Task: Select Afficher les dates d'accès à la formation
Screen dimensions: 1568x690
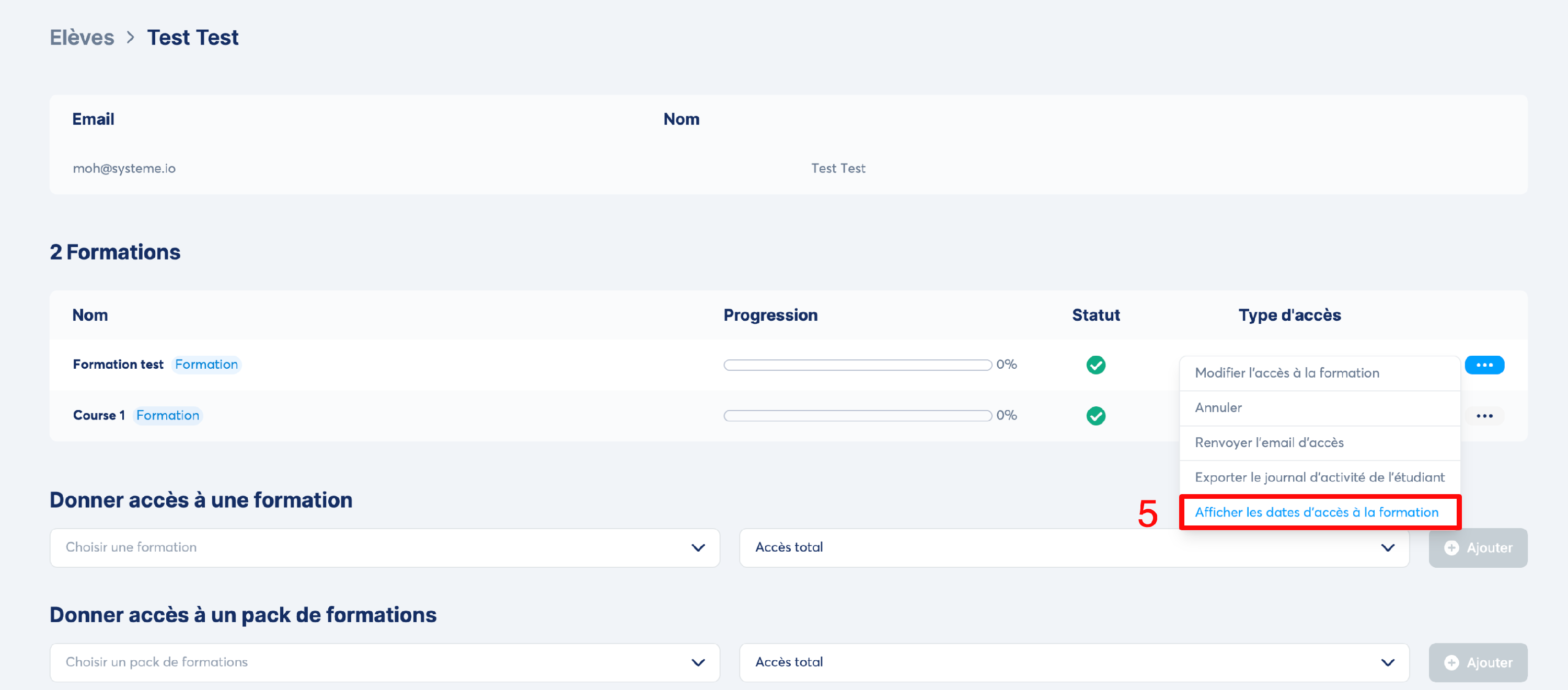Action: click(1316, 512)
